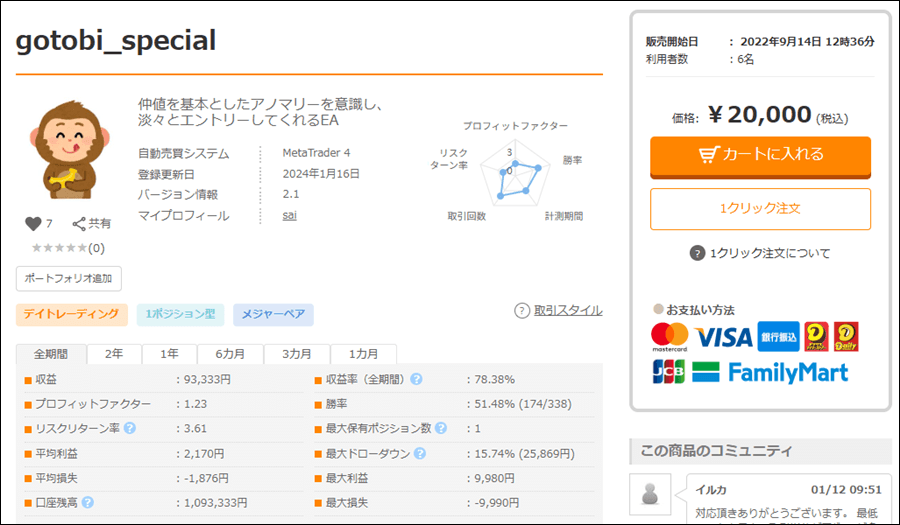900x525 pixels.
Task: Switch to the 6カ月 tab
Action: click(229, 355)
